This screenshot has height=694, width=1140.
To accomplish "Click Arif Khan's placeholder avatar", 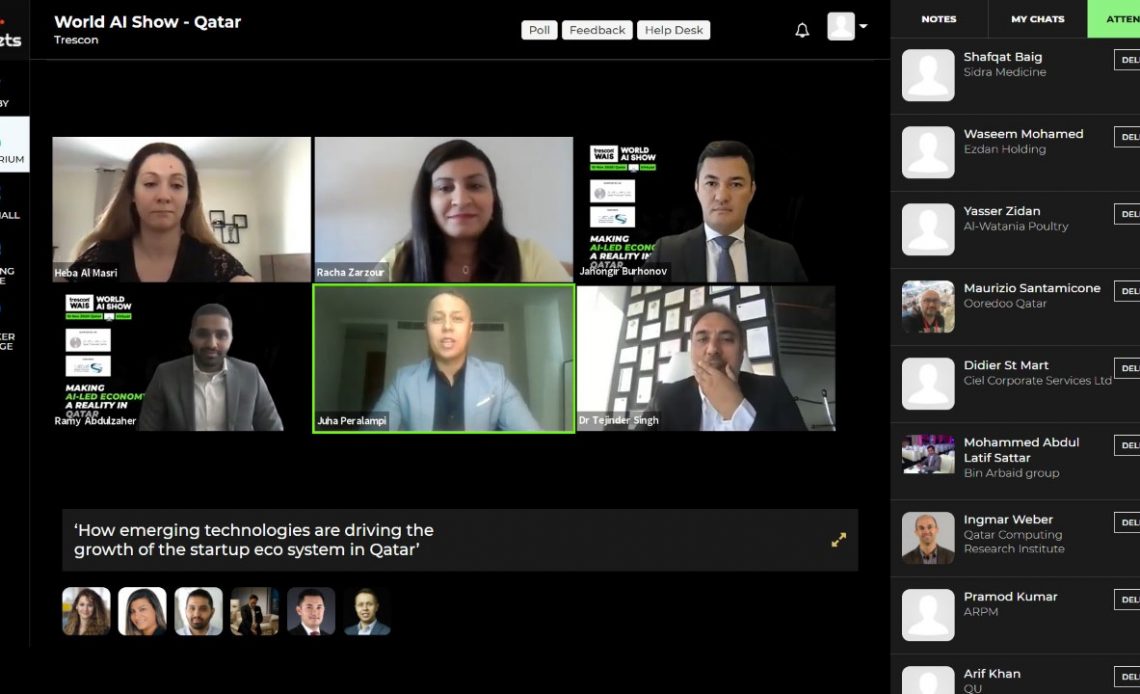I will point(928,680).
